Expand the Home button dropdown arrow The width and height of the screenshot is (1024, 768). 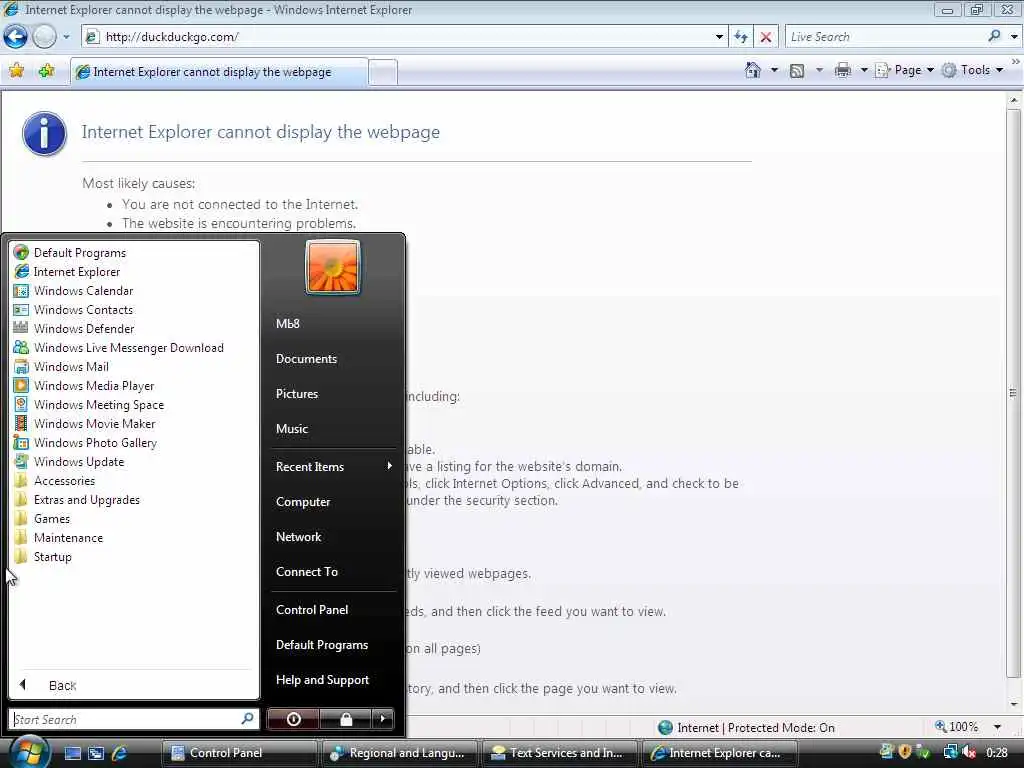775,70
